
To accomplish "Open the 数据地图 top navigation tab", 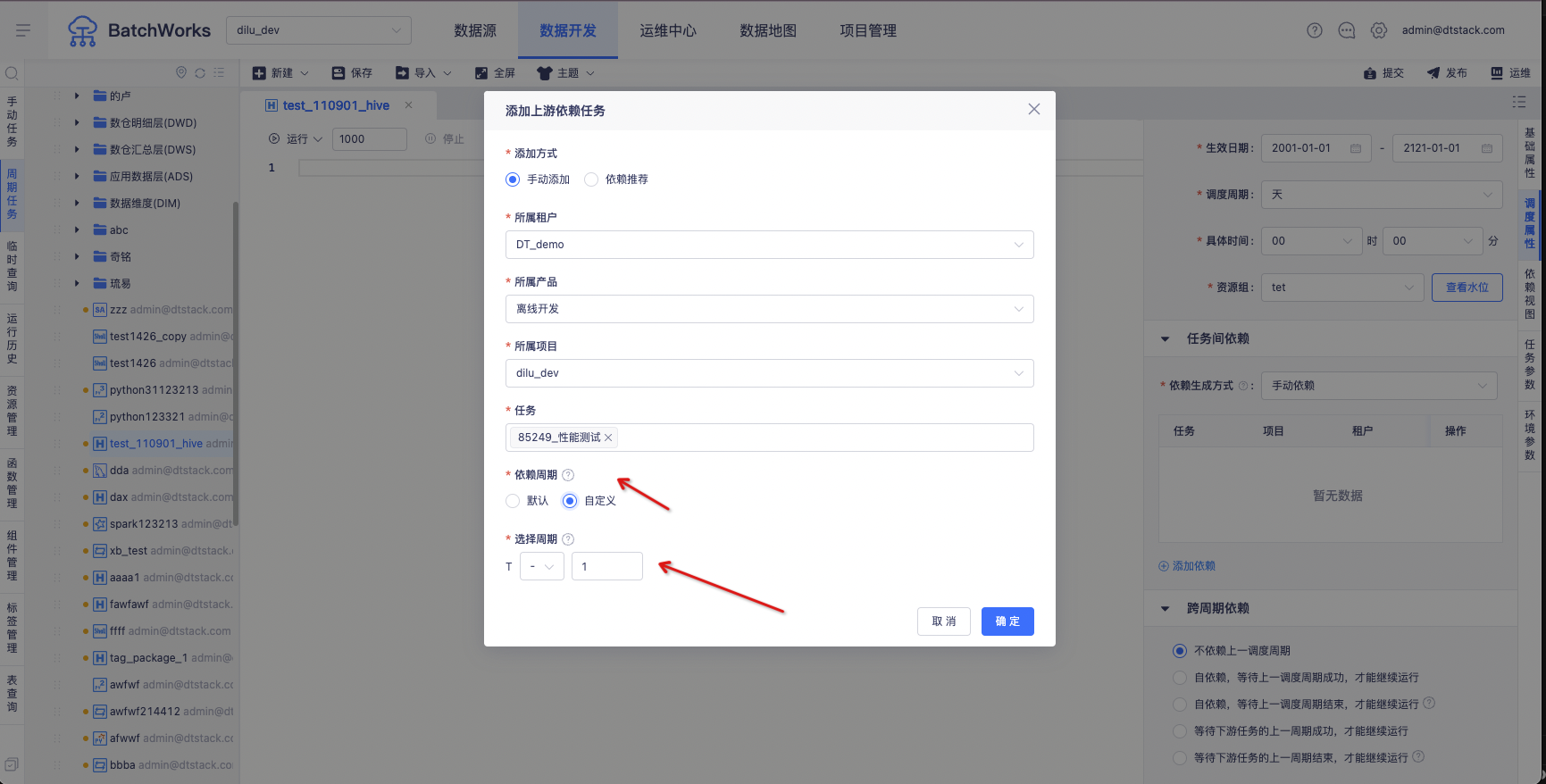I will [768, 30].
